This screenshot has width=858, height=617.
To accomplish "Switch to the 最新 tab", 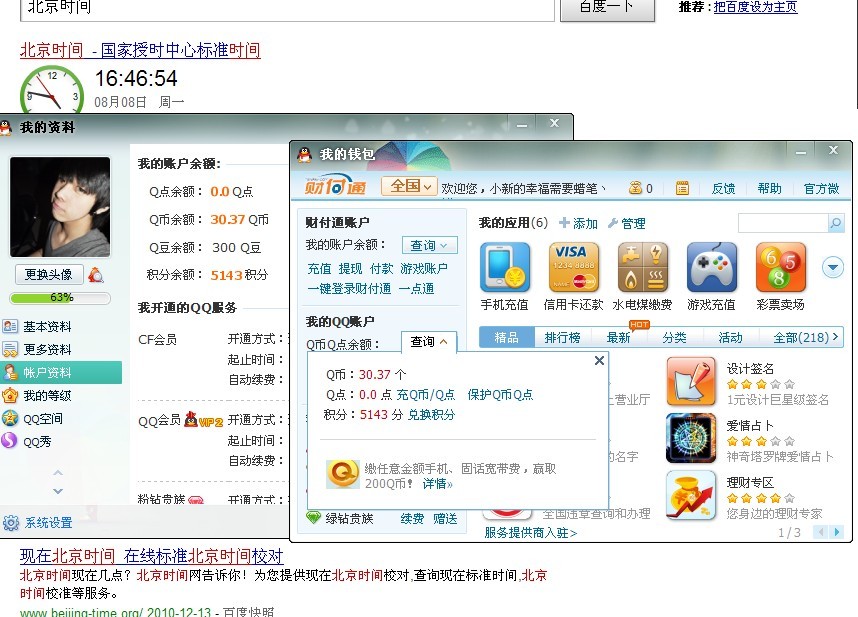I will (619, 337).
